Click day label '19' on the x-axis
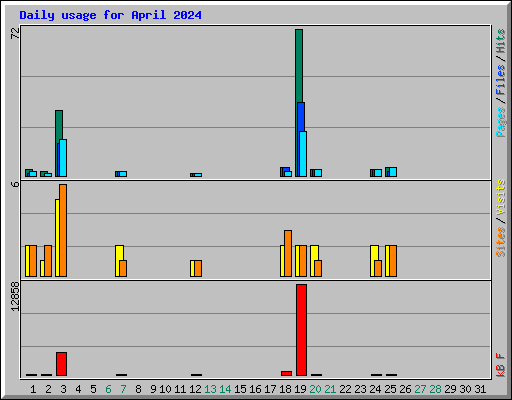The width and height of the screenshot is (512, 400). pos(300,389)
